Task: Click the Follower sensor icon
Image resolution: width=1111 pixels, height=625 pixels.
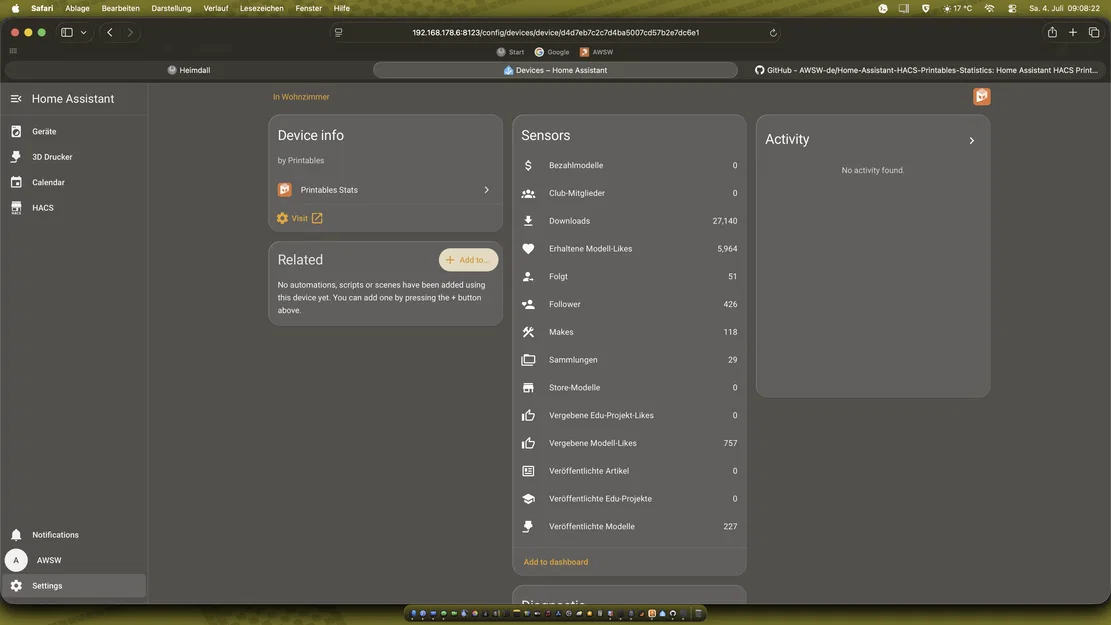Action: point(528,305)
